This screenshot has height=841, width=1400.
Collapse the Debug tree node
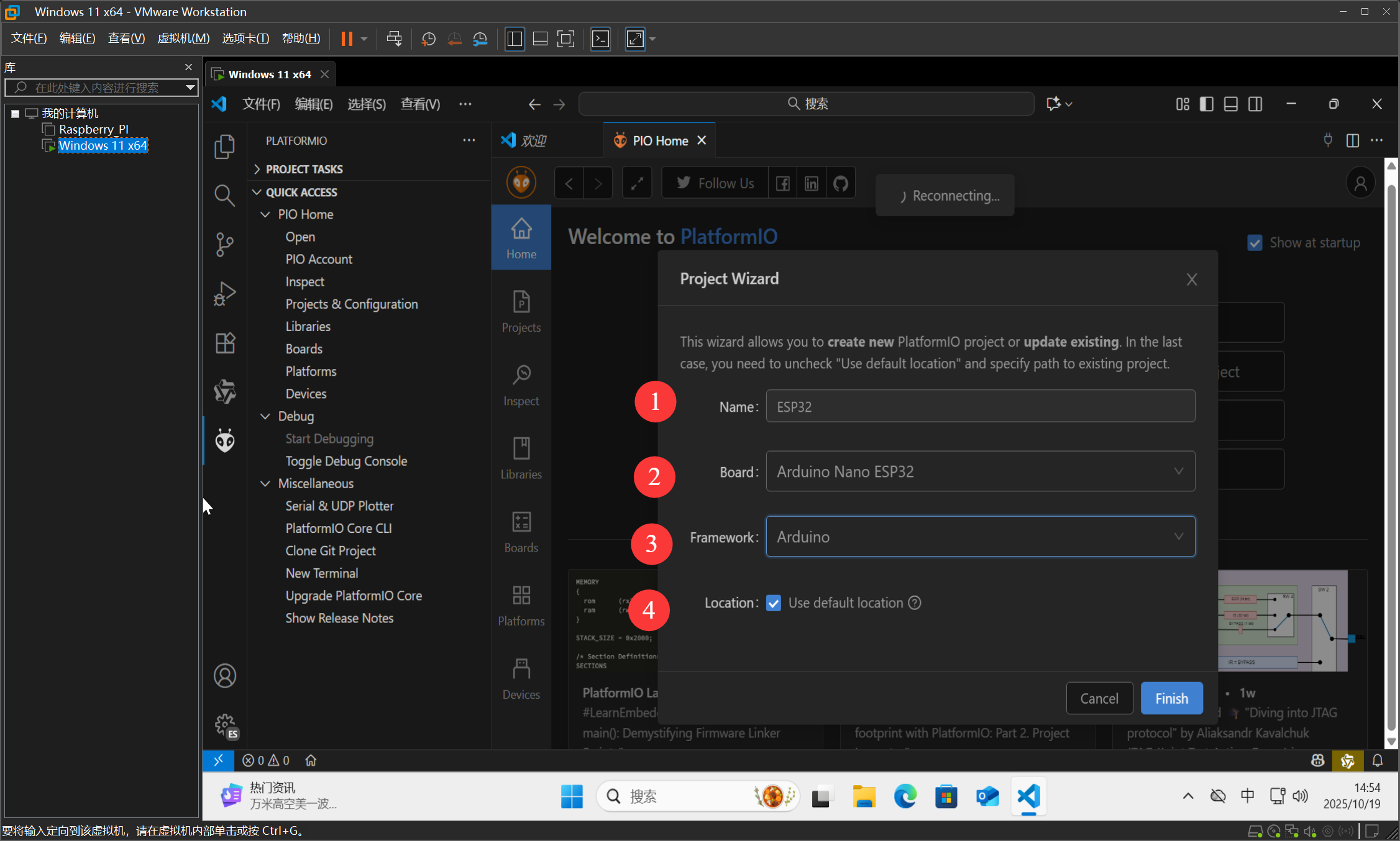(265, 416)
